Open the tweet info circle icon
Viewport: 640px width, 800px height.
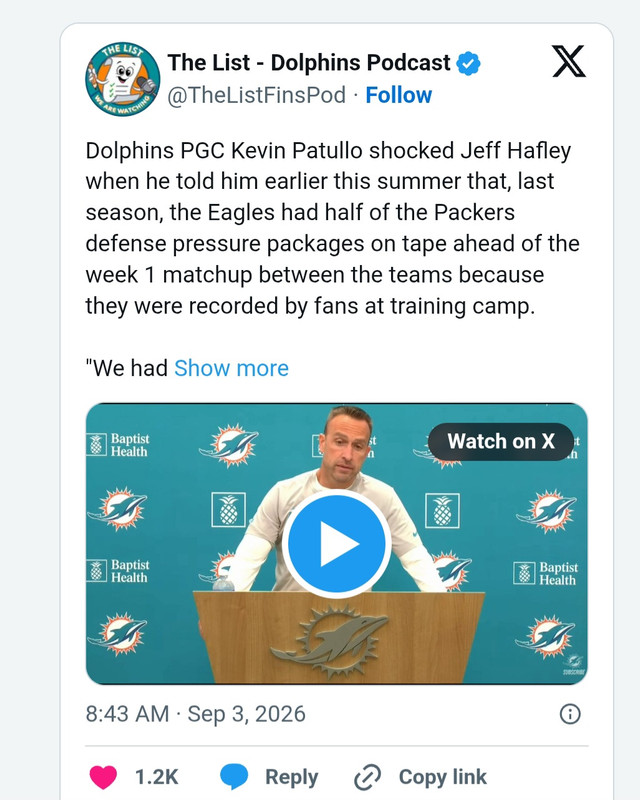coord(570,714)
